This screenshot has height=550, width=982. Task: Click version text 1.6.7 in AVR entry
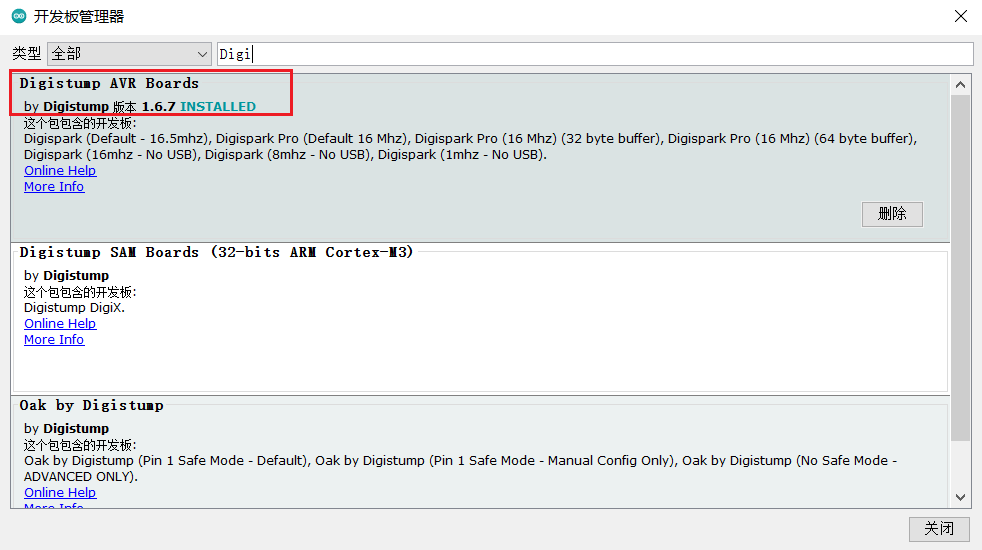[x=158, y=106]
